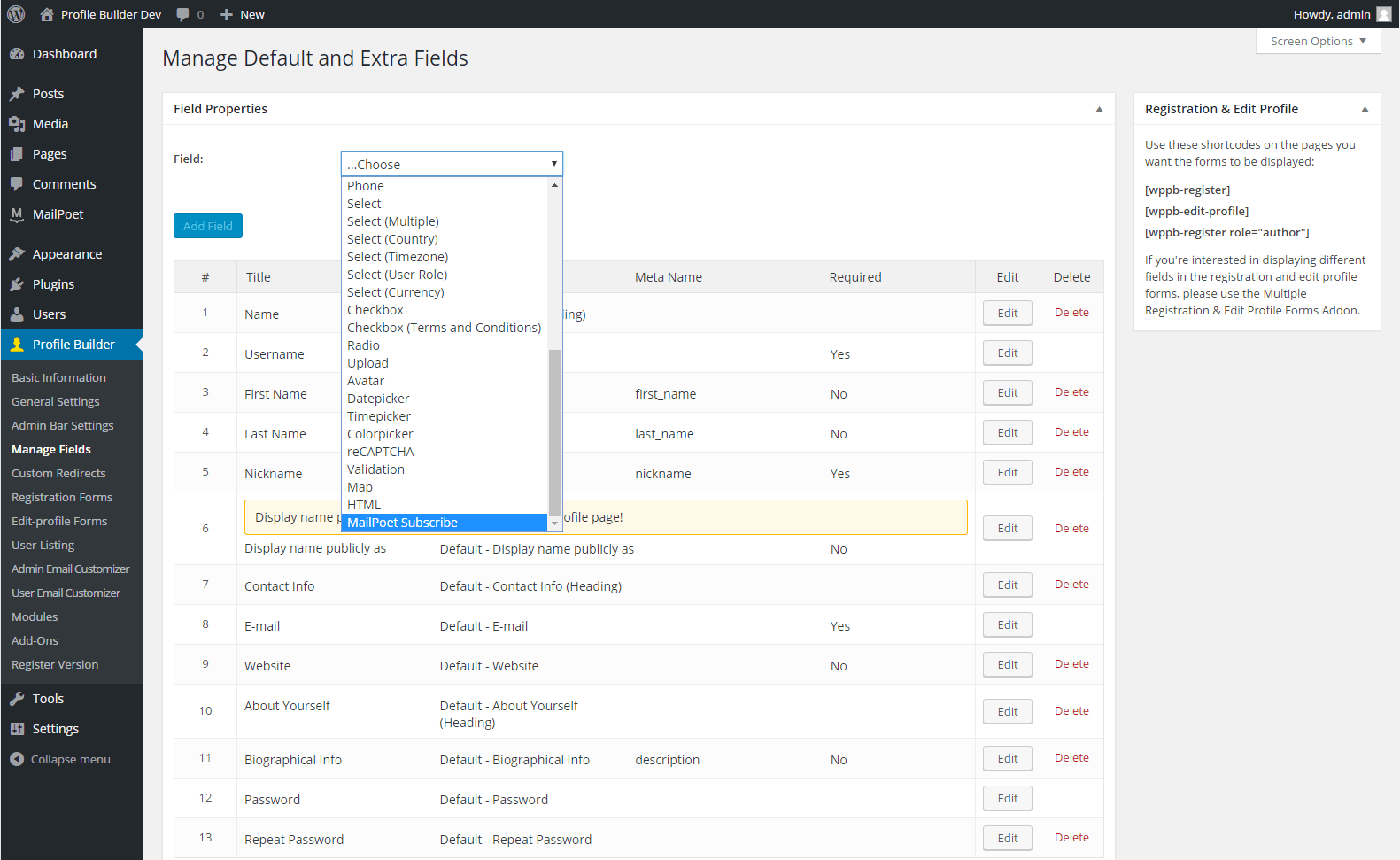Click the Appearance brush icon

click(17, 254)
